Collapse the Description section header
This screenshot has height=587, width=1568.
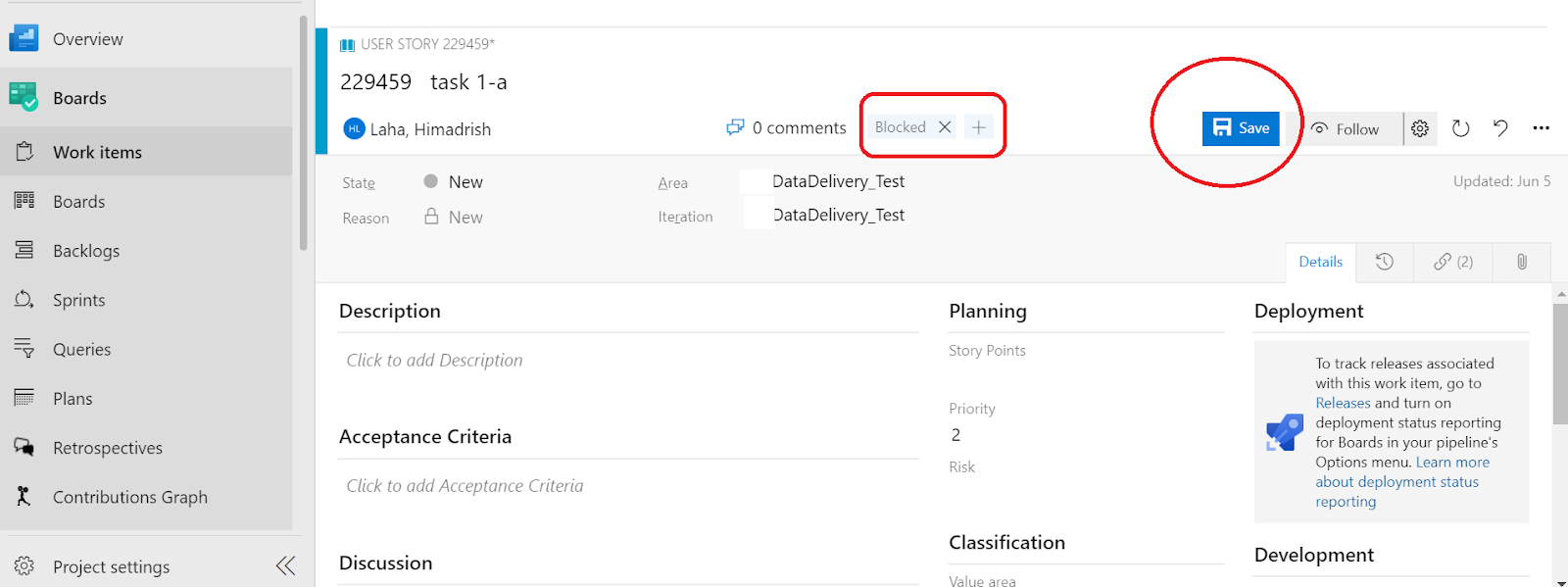(389, 311)
